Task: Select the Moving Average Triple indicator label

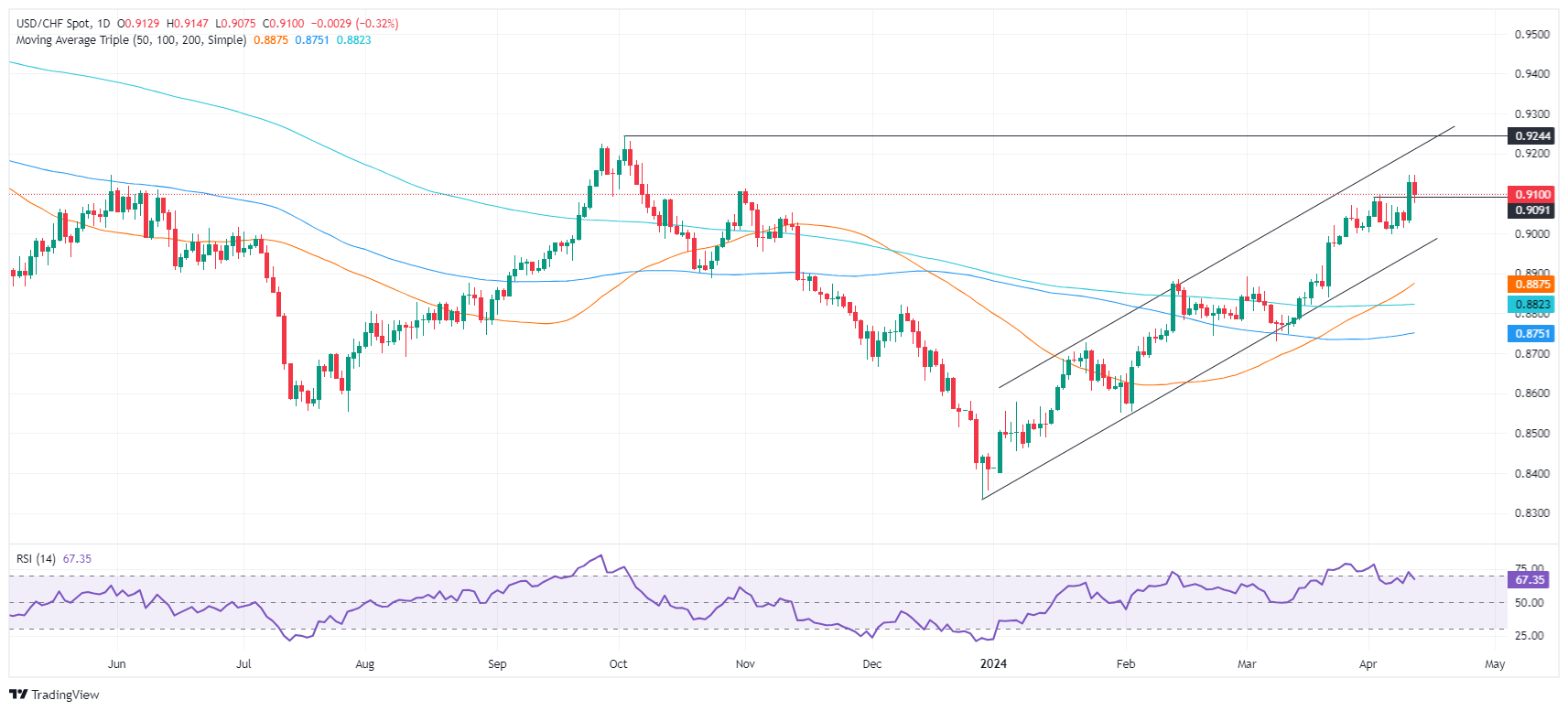Action: pos(131,40)
